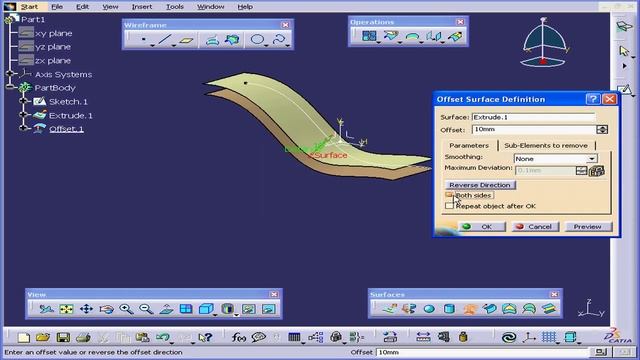Expand the Sketch.1 tree node

point(23,101)
